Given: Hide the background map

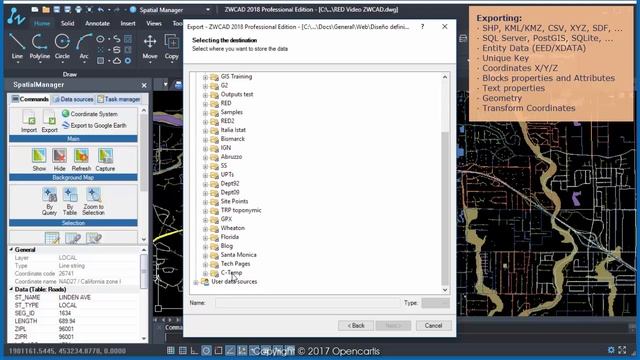Looking at the screenshot, I should [x=60, y=160].
